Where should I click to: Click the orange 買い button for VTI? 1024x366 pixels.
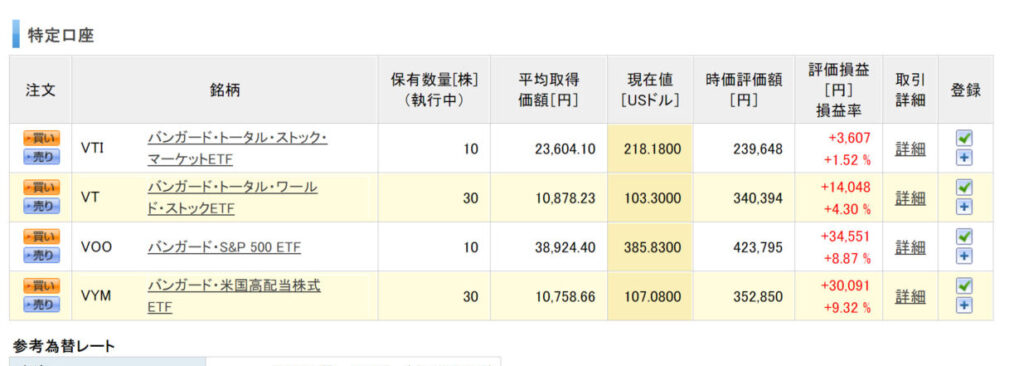[x=41, y=139]
